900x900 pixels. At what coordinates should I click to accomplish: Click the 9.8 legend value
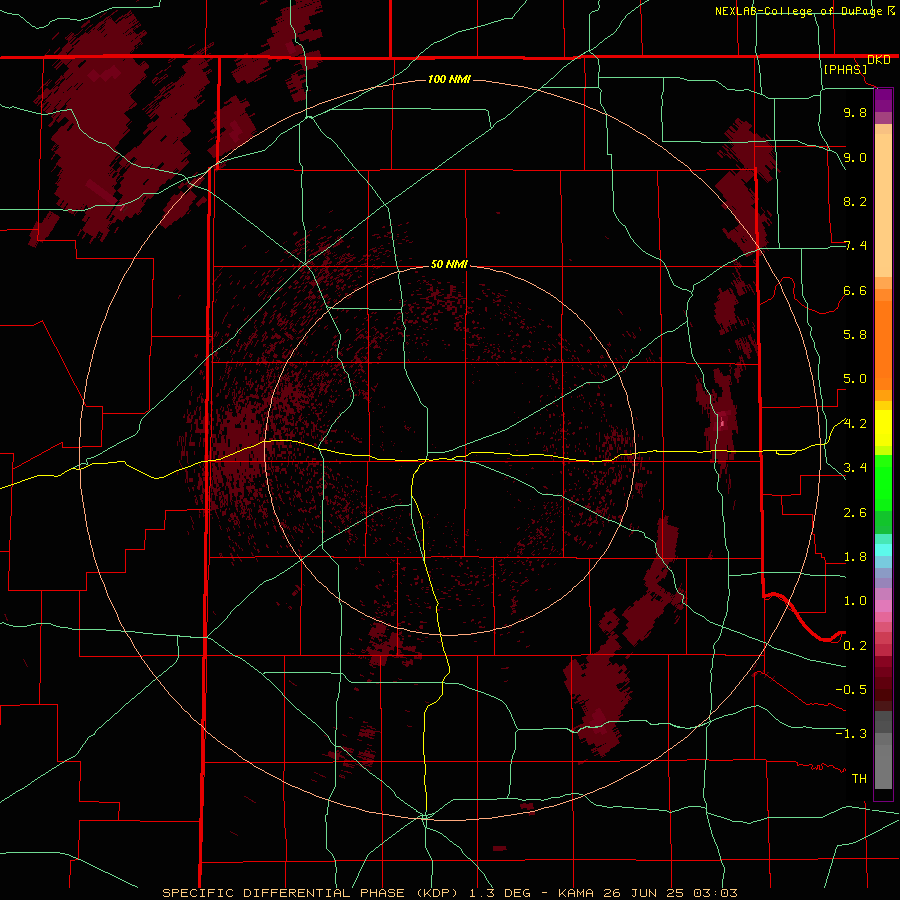tap(855, 112)
